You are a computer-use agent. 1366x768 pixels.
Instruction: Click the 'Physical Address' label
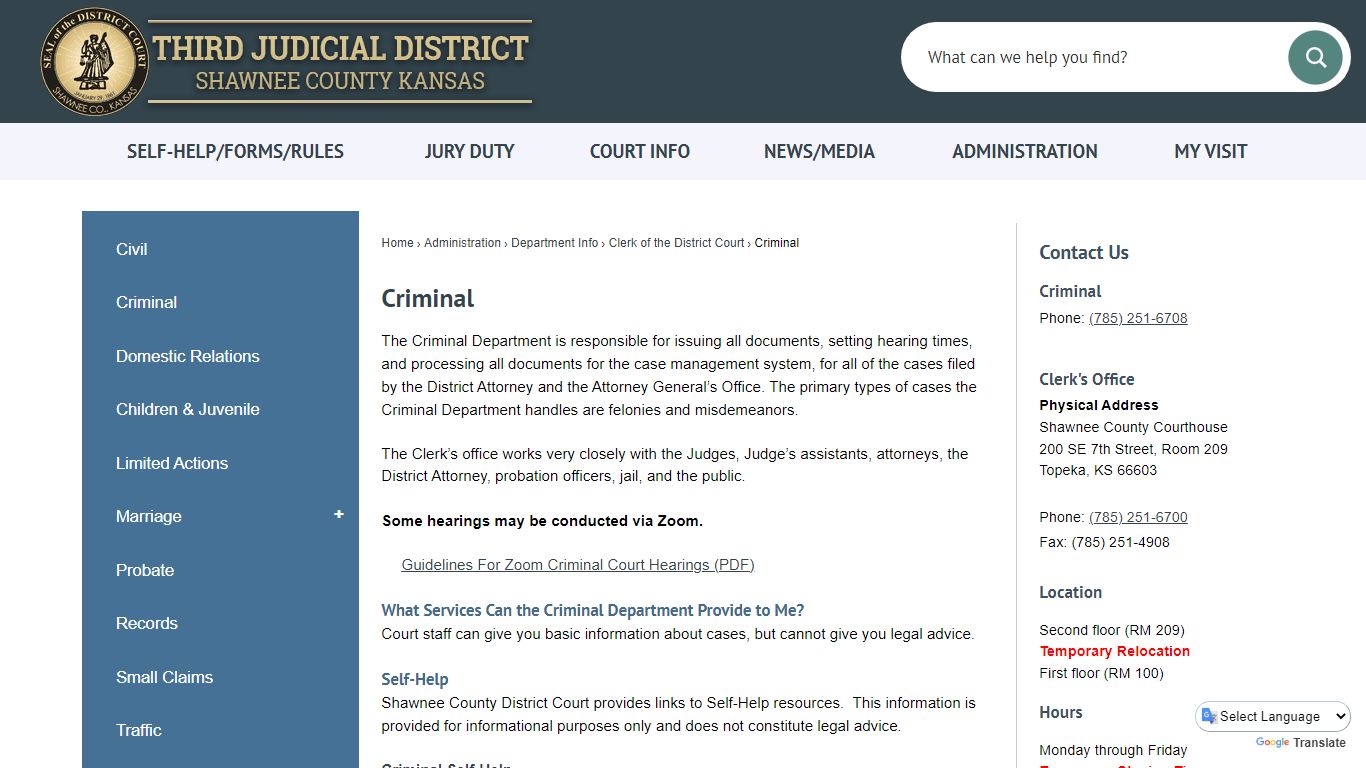point(1098,405)
